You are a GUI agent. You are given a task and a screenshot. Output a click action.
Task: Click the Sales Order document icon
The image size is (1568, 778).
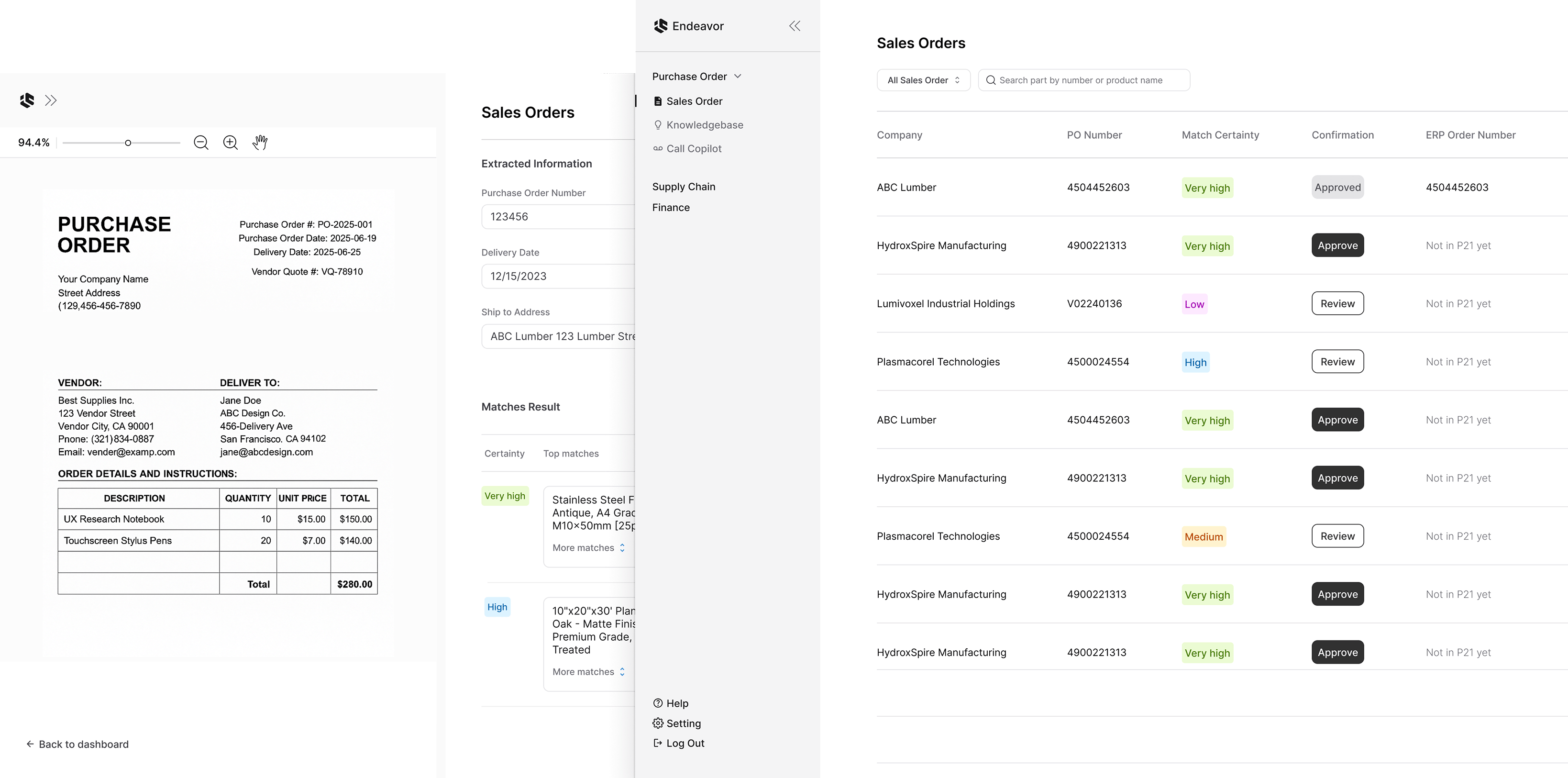(x=657, y=101)
